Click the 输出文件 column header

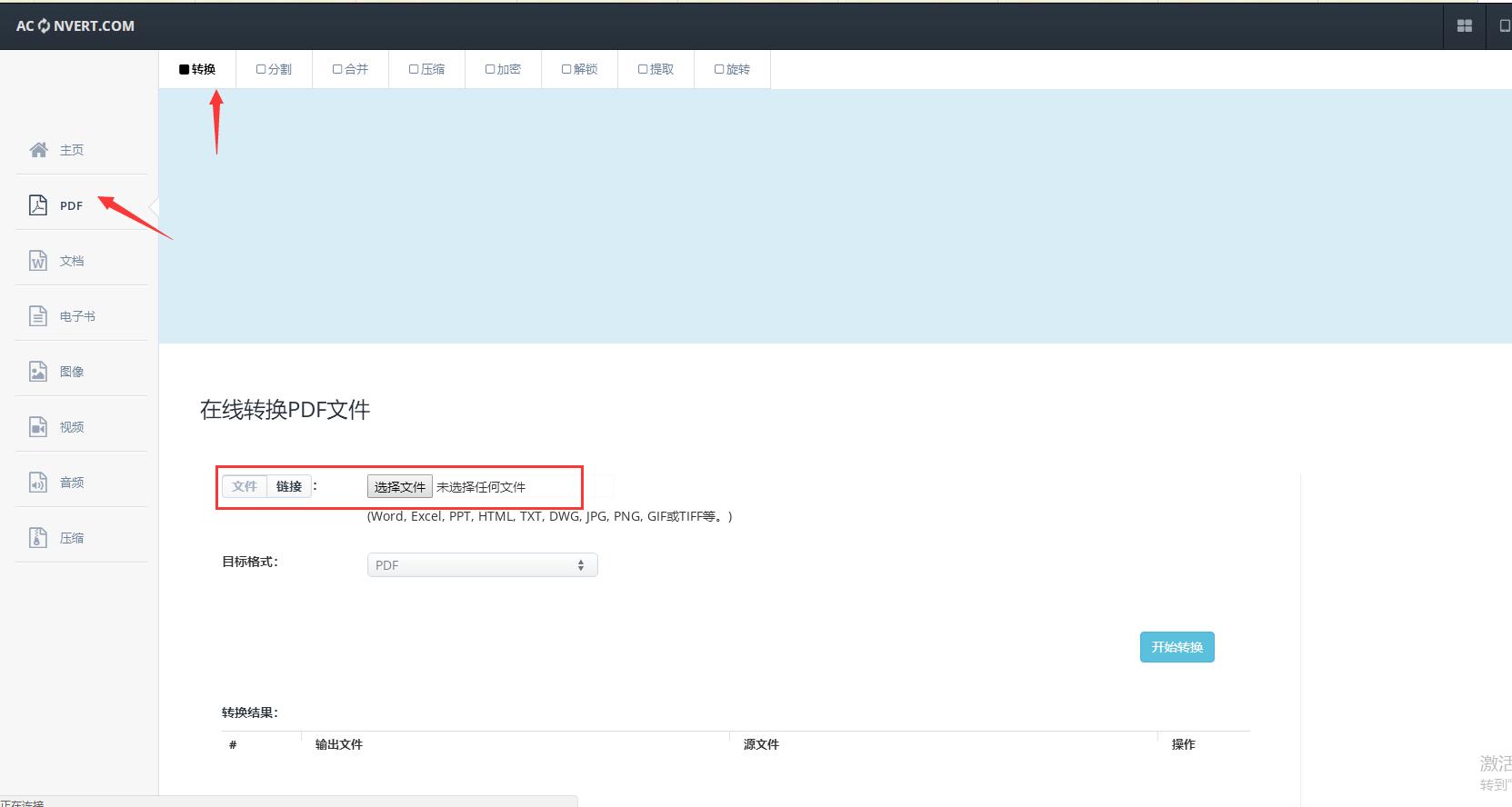(x=338, y=744)
